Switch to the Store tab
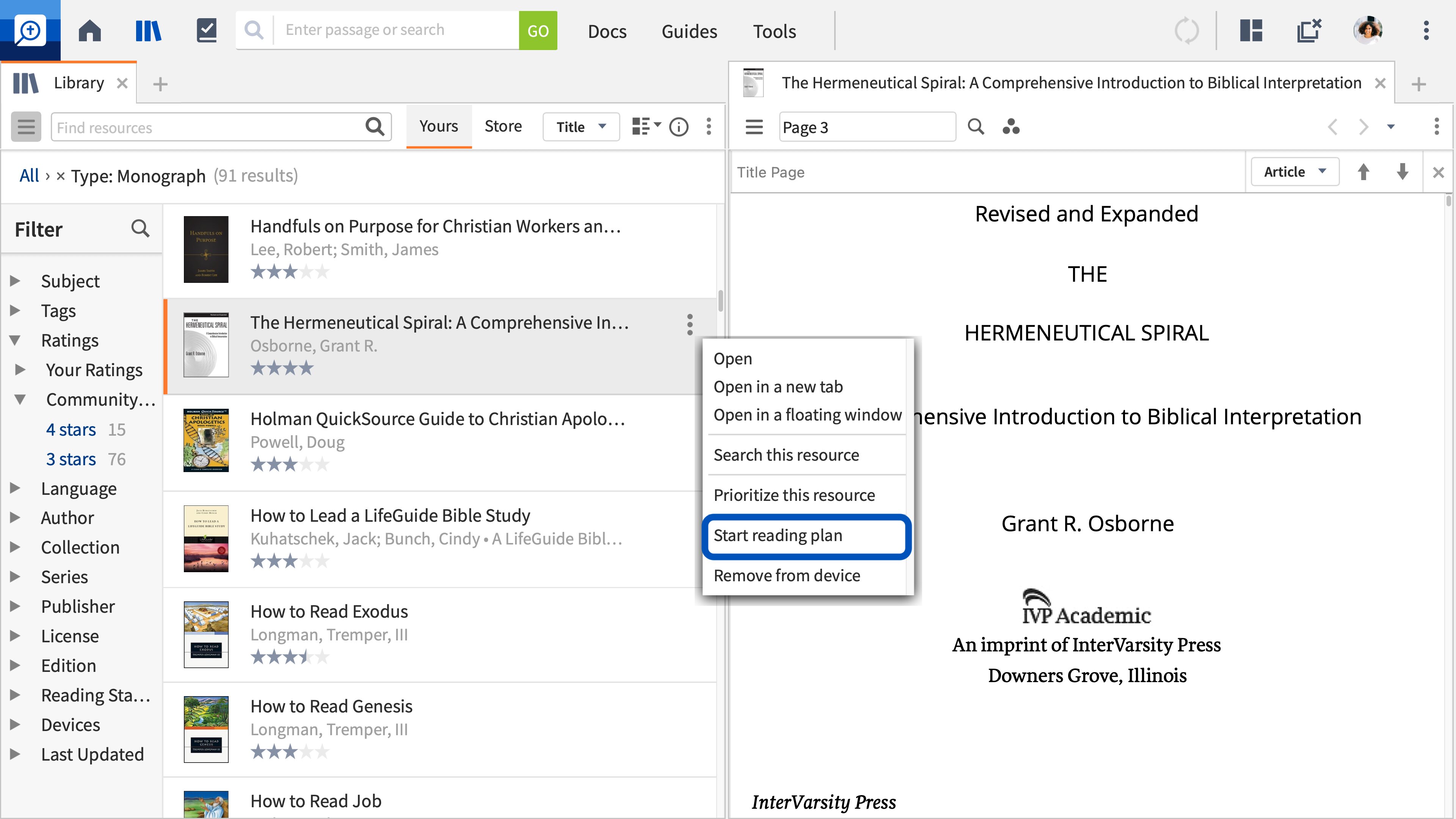1456x819 pixels. click(x=503, y=126)
